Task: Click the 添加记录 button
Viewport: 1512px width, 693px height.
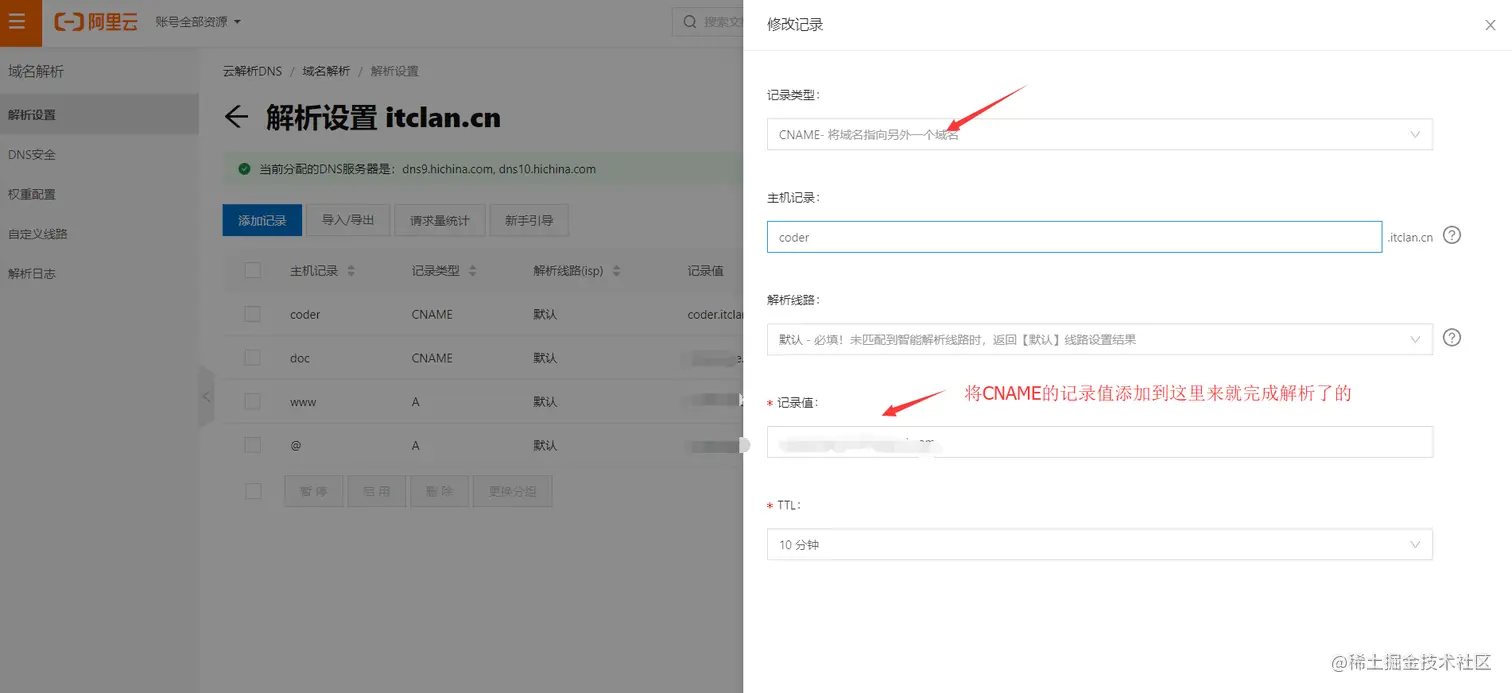Action: click(x=262, y=220)
